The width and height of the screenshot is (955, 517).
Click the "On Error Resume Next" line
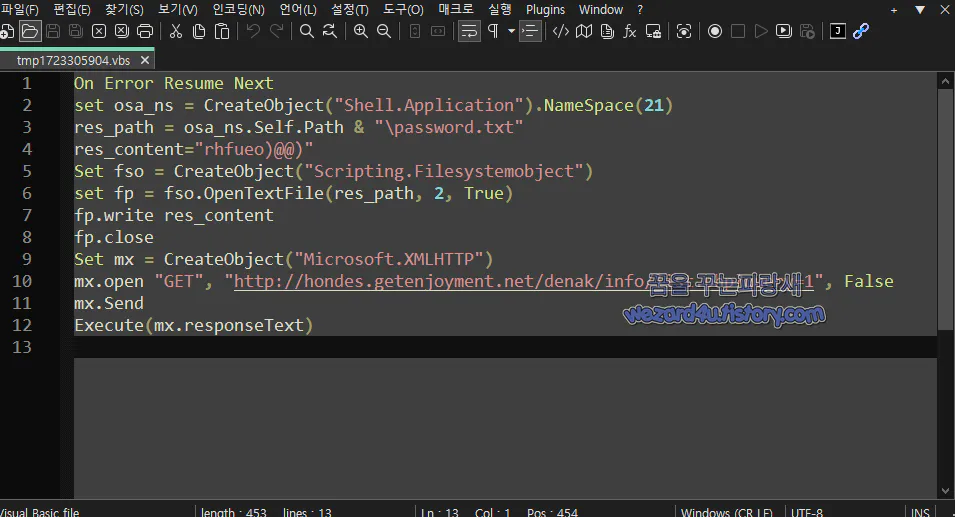[174, 83]
